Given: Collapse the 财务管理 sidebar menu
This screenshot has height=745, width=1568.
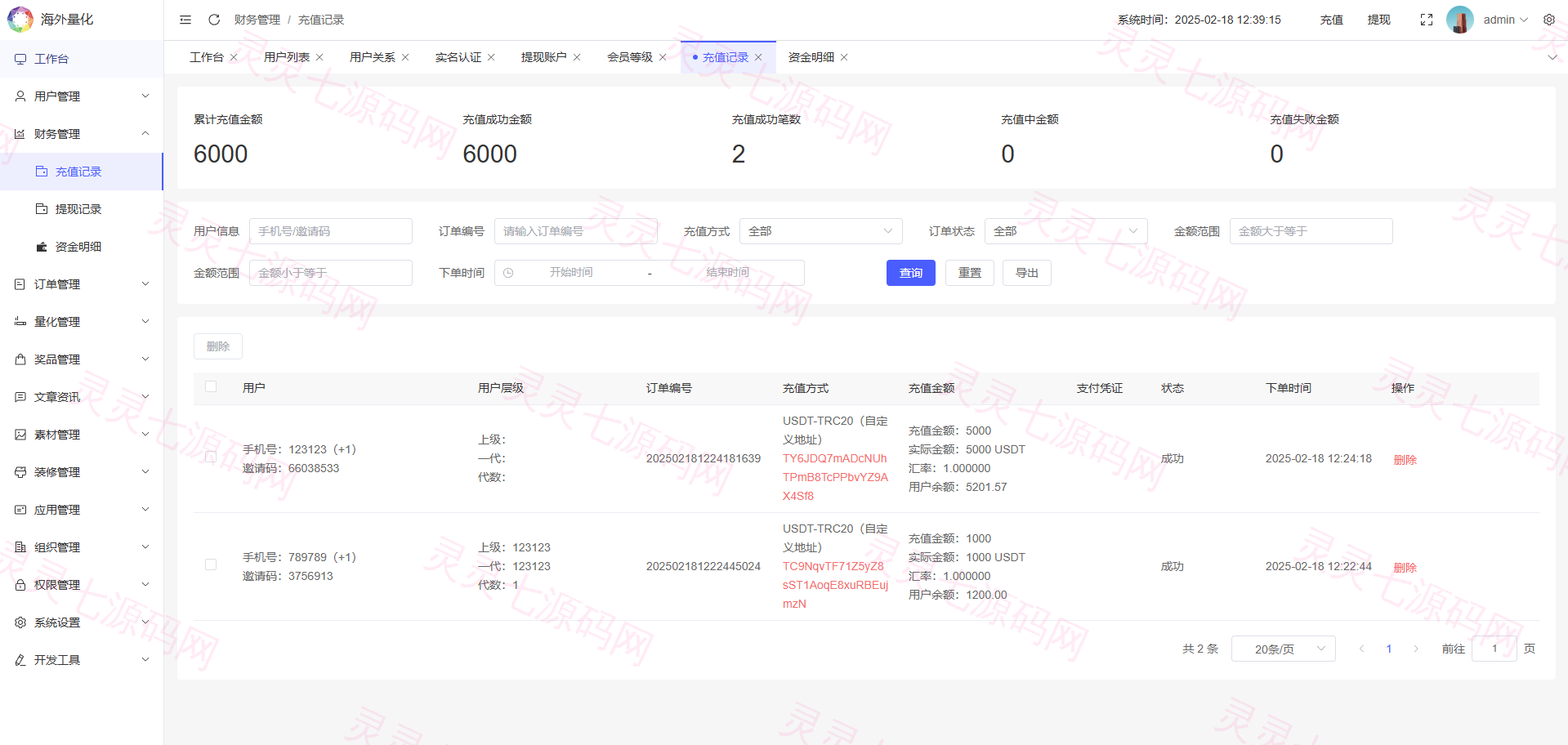Looking at the screenshot, I should coord(82,134).
